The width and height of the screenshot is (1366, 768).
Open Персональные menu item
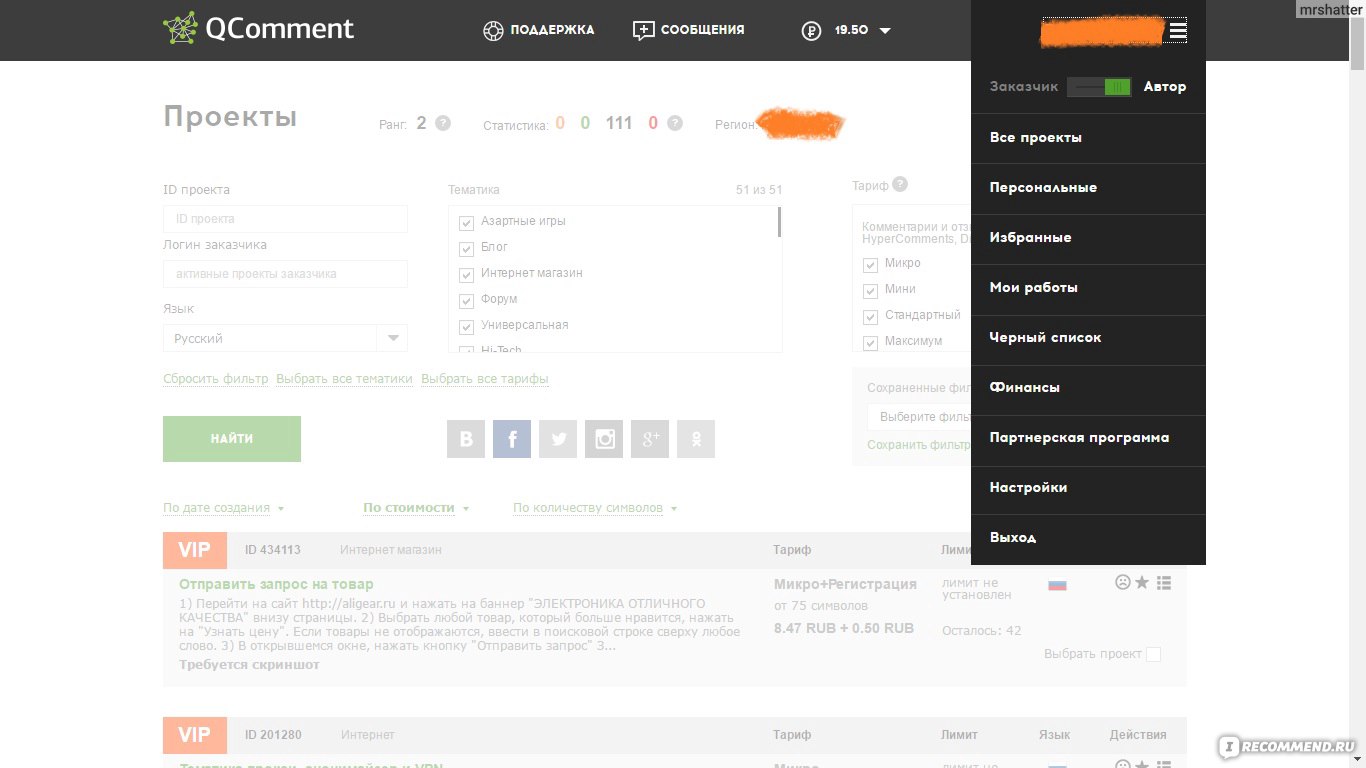pyautogui.click(x=1088, y=188)
